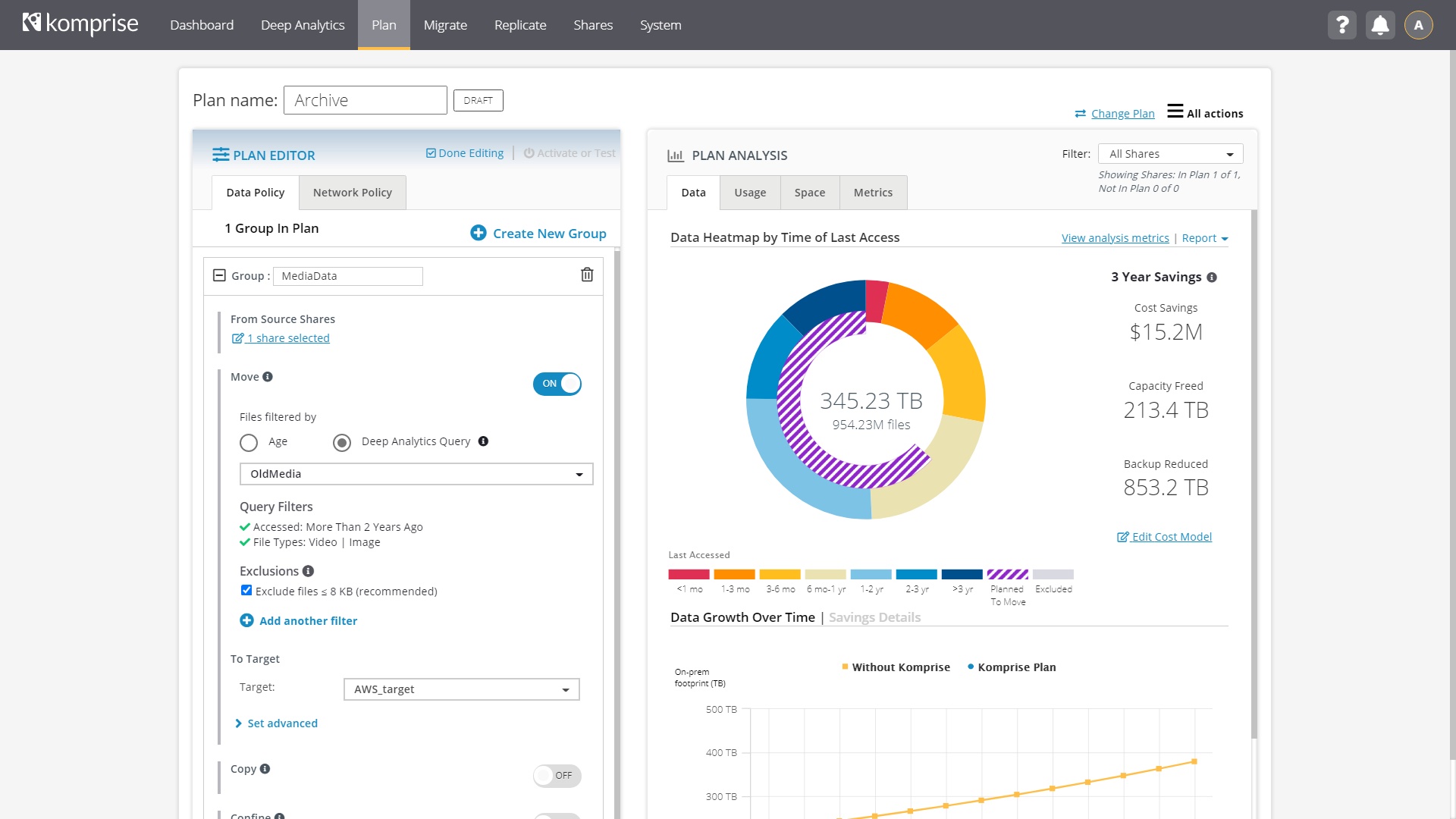Uncheck Exclude files ≤ 8 KB checkbox
Viewport: 1456px width, 819px height.
point(246,591)
